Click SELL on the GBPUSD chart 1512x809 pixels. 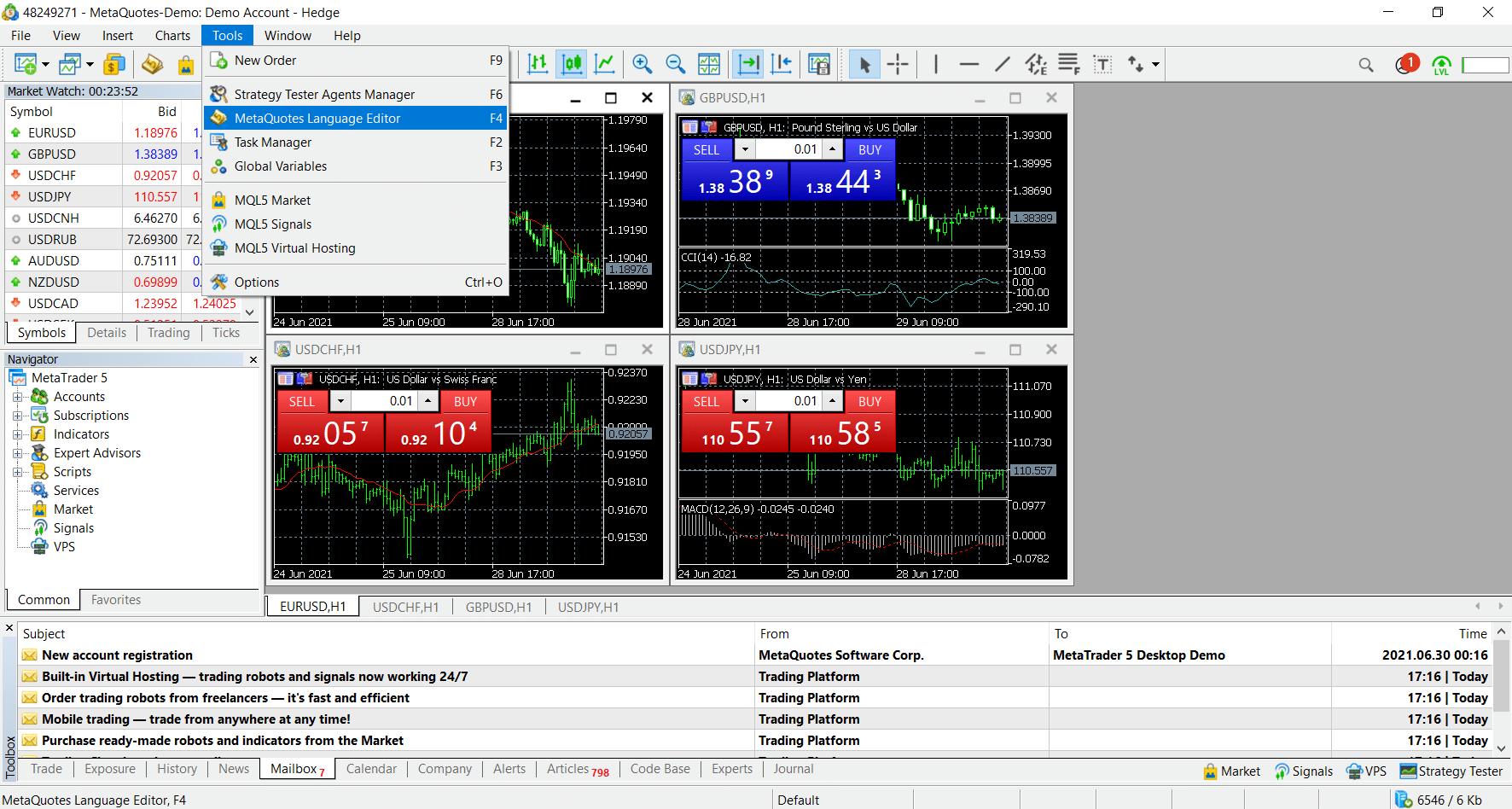pyautogui.click(x=707, y=150)
